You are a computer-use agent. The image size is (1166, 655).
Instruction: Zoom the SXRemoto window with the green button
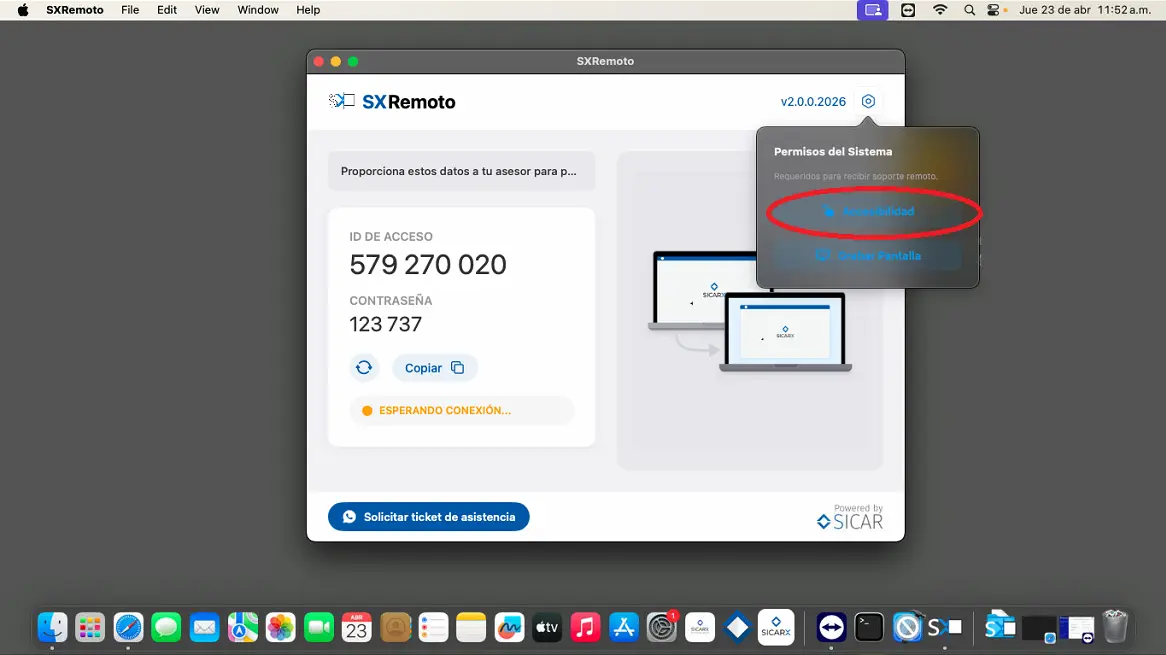coord(353,61)
